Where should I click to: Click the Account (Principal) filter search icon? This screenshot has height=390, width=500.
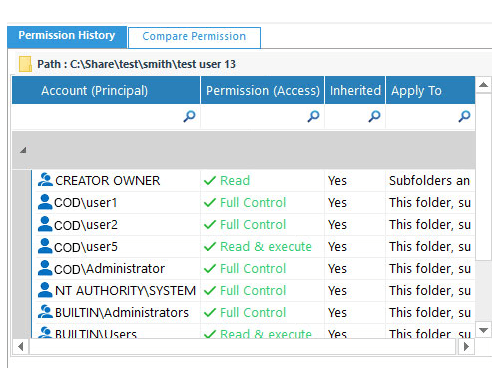point(189,116)
